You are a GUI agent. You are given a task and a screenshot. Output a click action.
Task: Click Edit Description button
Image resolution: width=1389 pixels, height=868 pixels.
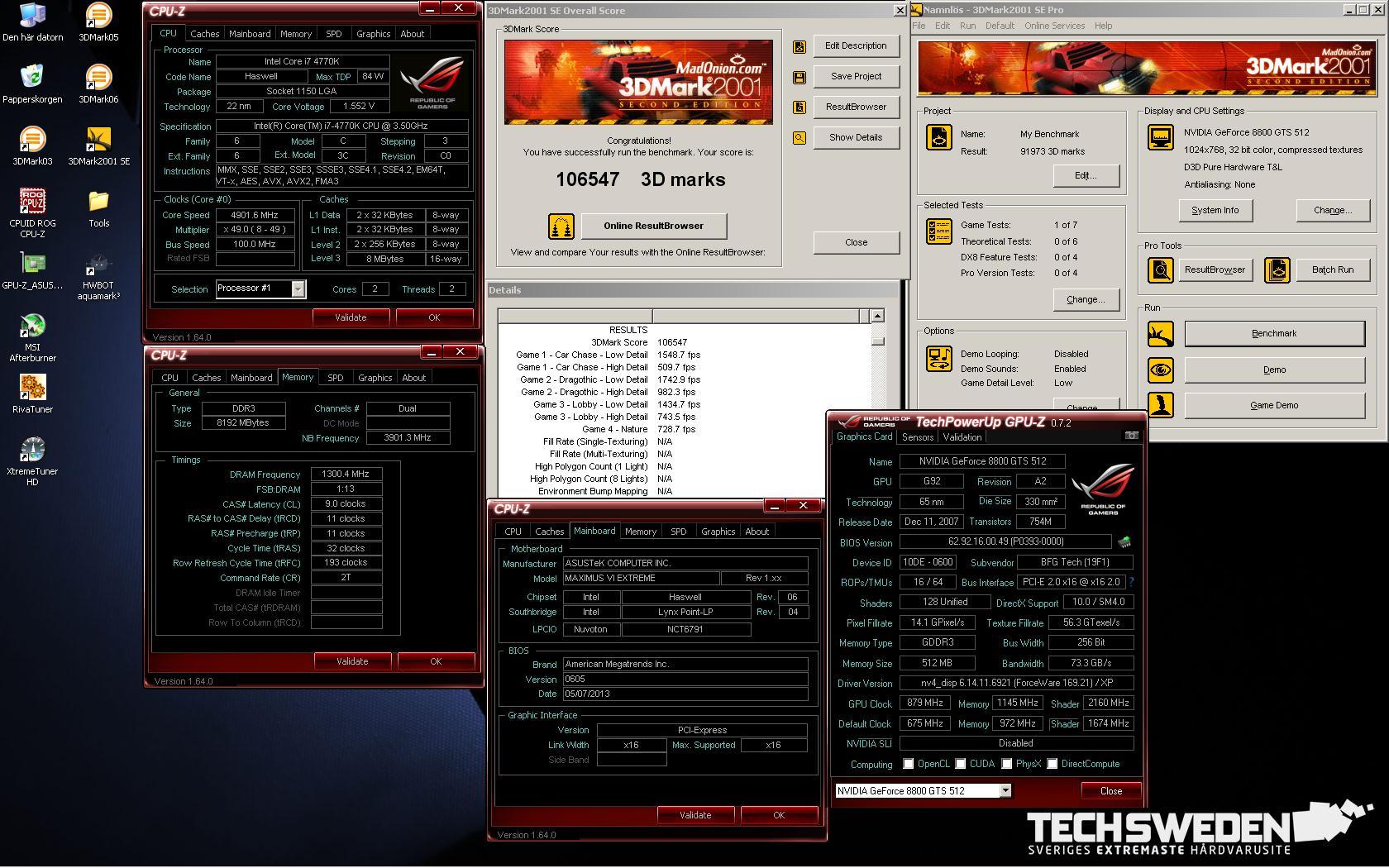pos(856,45)
